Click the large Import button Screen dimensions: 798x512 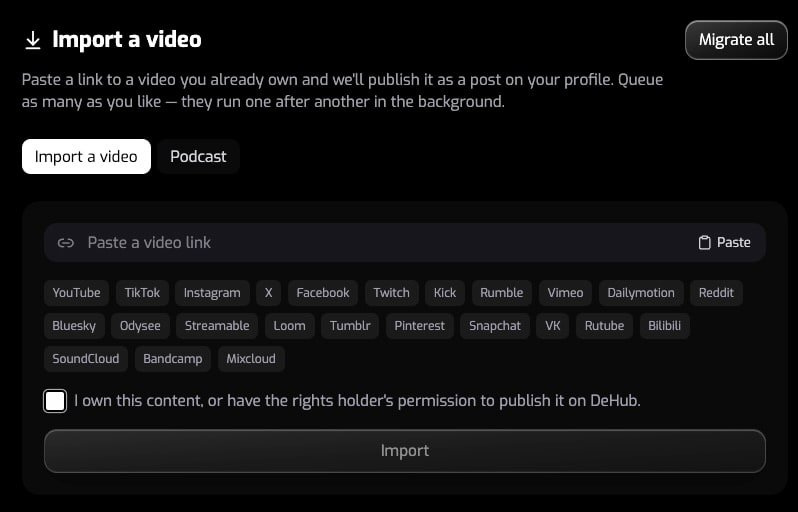click(405, 451)
